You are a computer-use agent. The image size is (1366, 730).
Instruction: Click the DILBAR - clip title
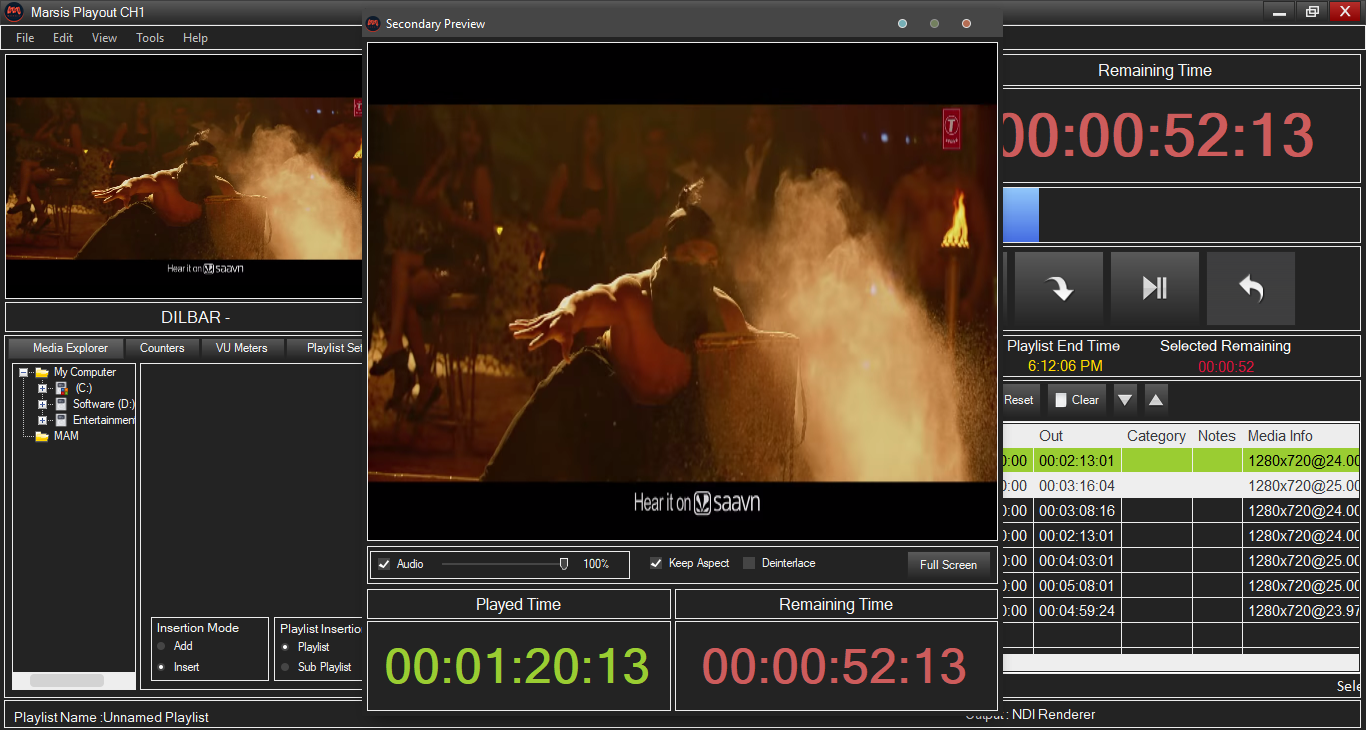coord(196,318)
